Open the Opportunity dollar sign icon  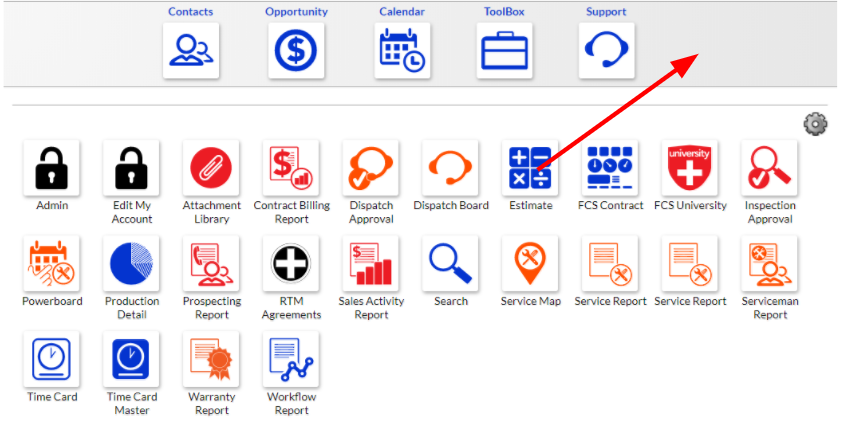point(296,51)
